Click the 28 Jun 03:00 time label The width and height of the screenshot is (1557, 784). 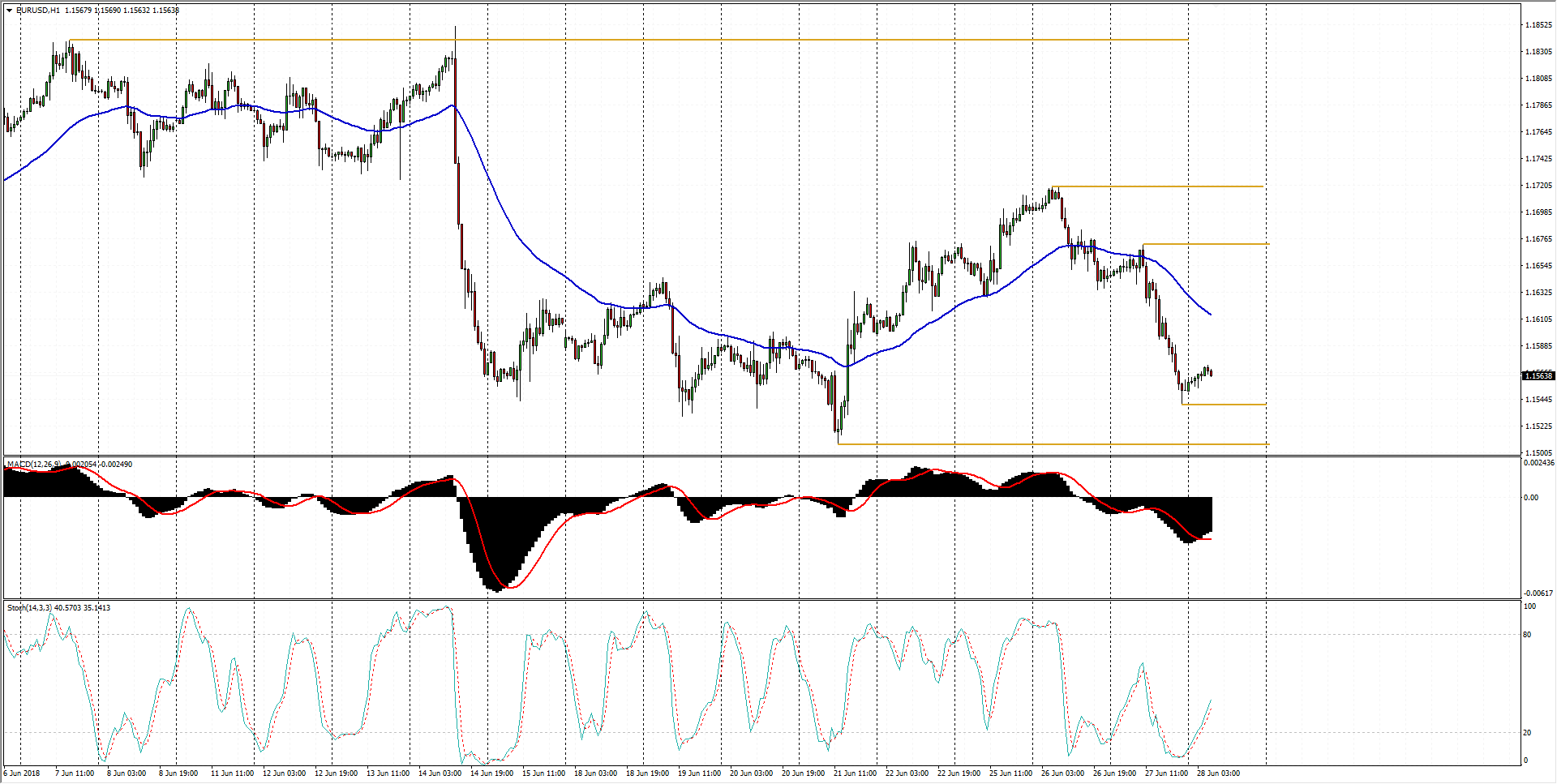coord(1218,773)
